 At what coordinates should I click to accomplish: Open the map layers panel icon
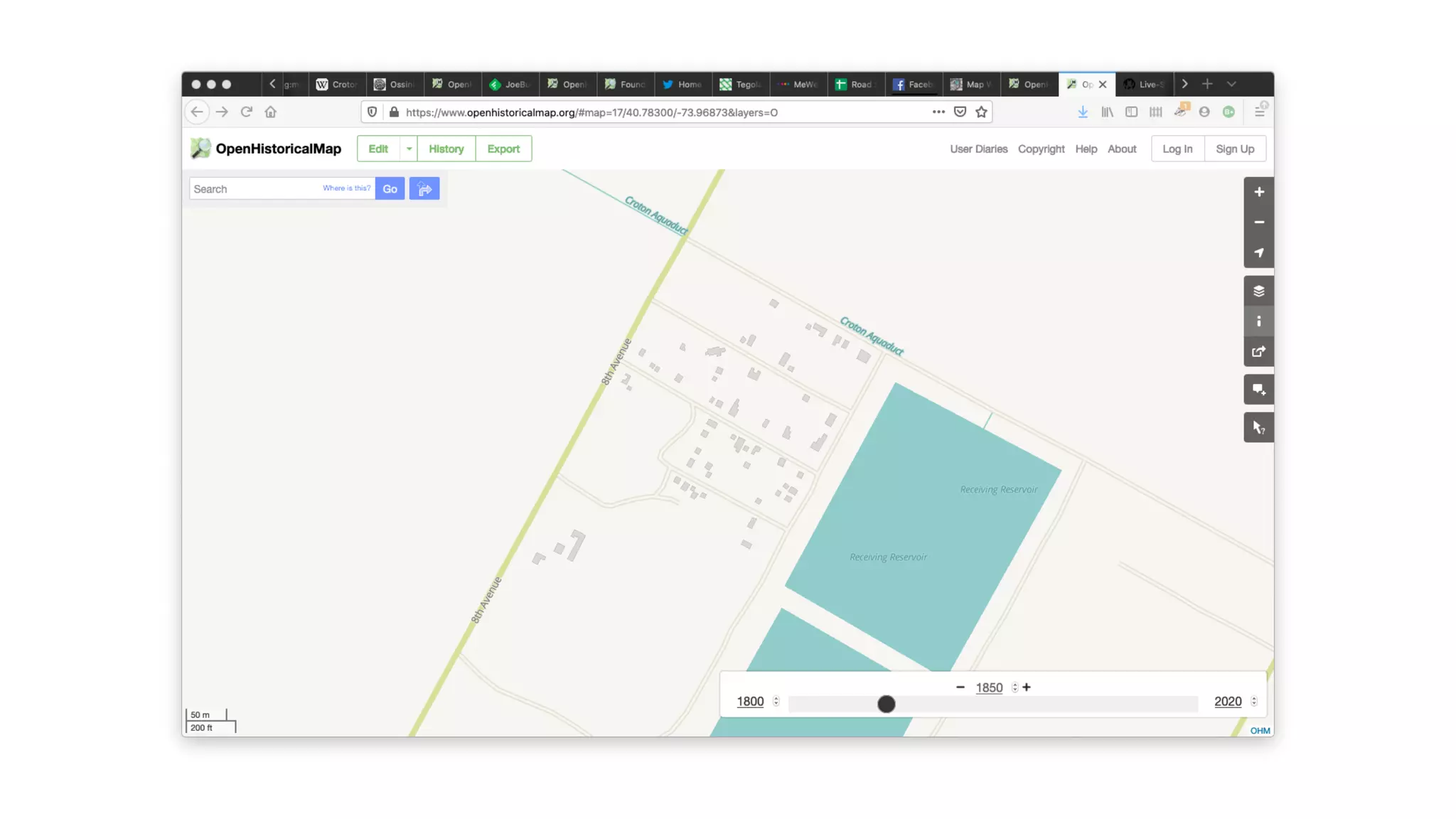(x=1258, y=291)
